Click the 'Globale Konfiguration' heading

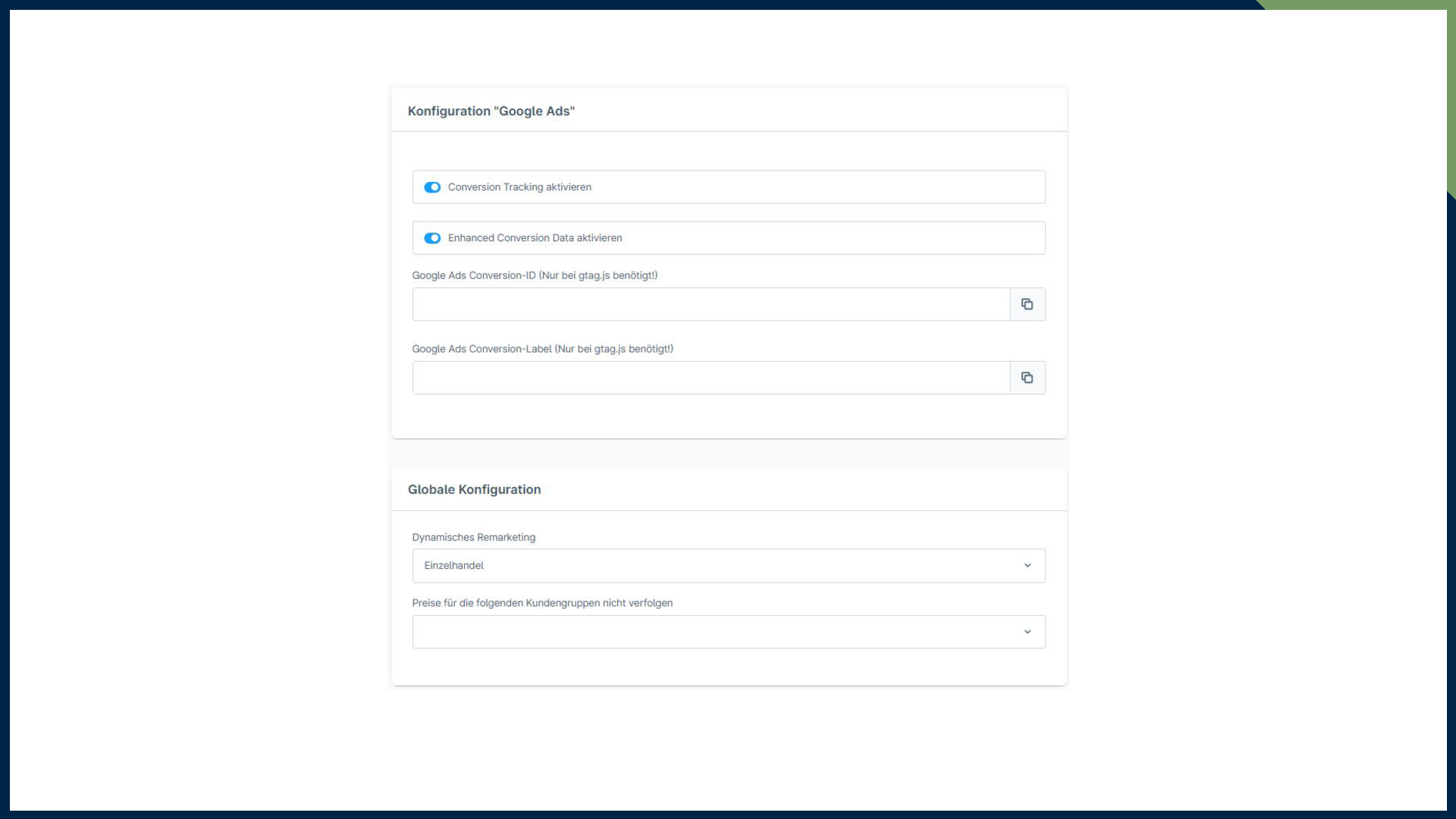tap(474, 490)
